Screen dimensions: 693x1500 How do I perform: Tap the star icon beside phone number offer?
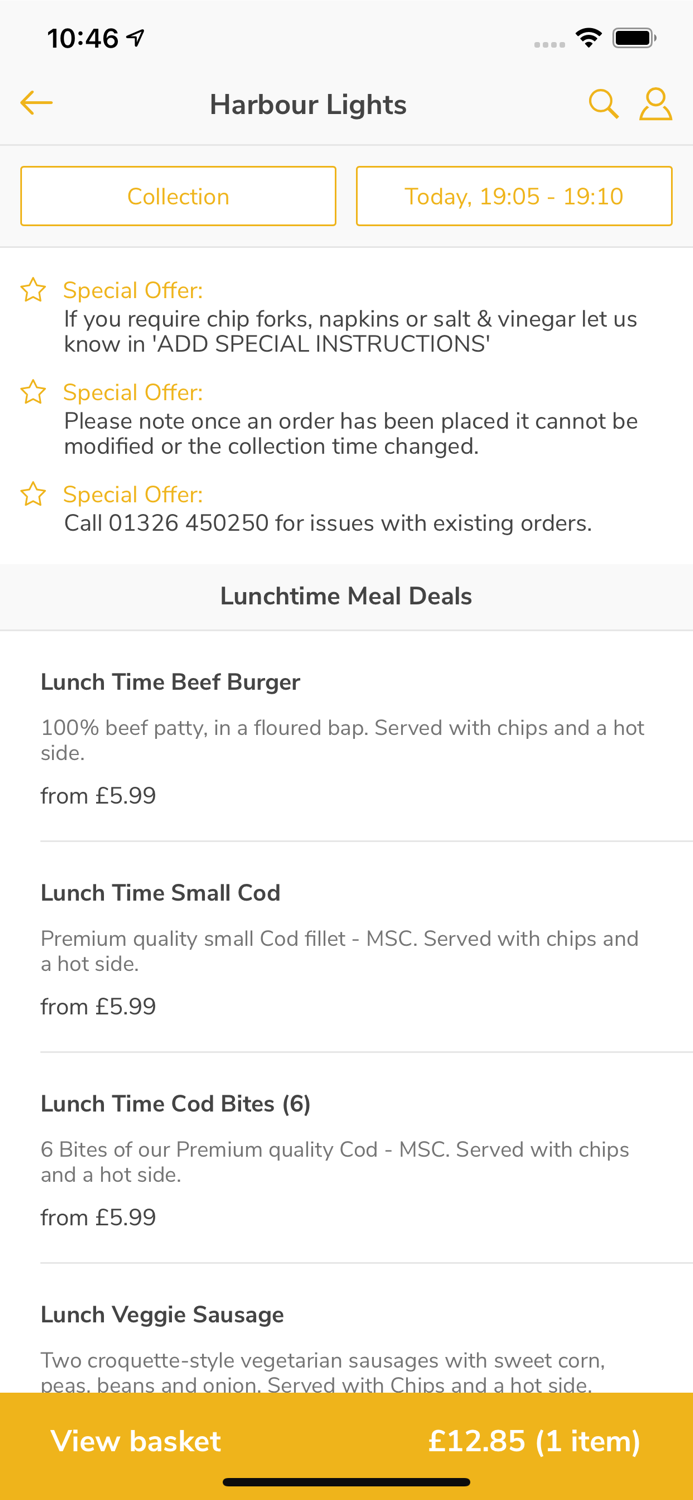coord(33,494)
